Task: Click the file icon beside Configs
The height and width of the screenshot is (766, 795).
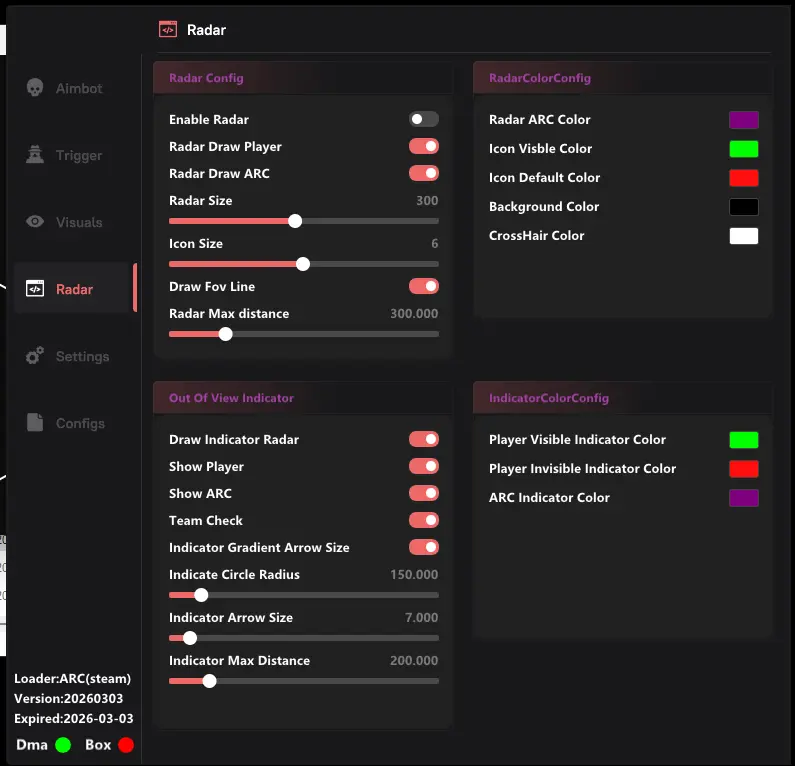Action: tap(35, 423)
